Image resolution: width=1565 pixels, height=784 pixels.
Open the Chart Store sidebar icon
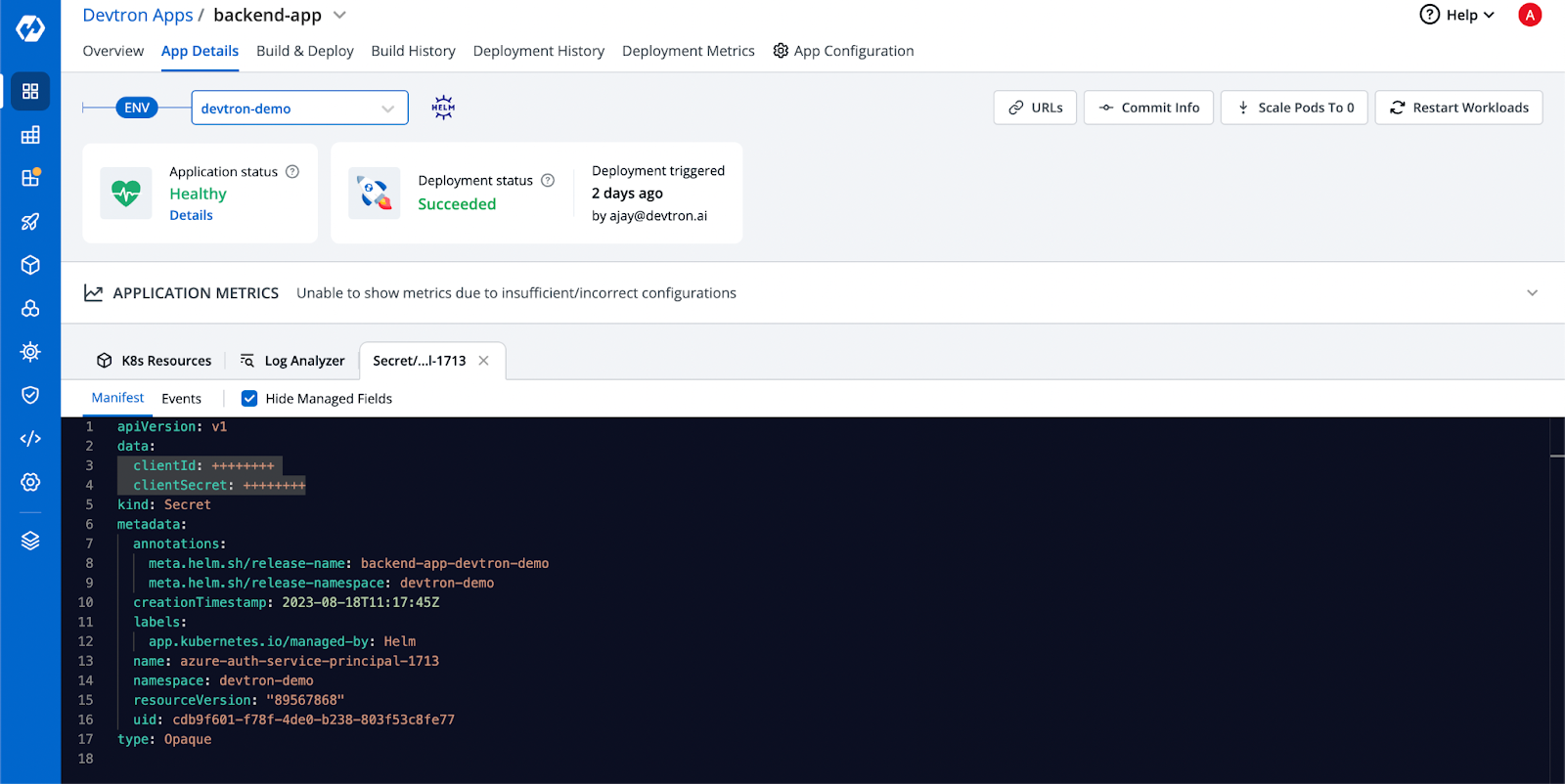[x=30, y=309]
